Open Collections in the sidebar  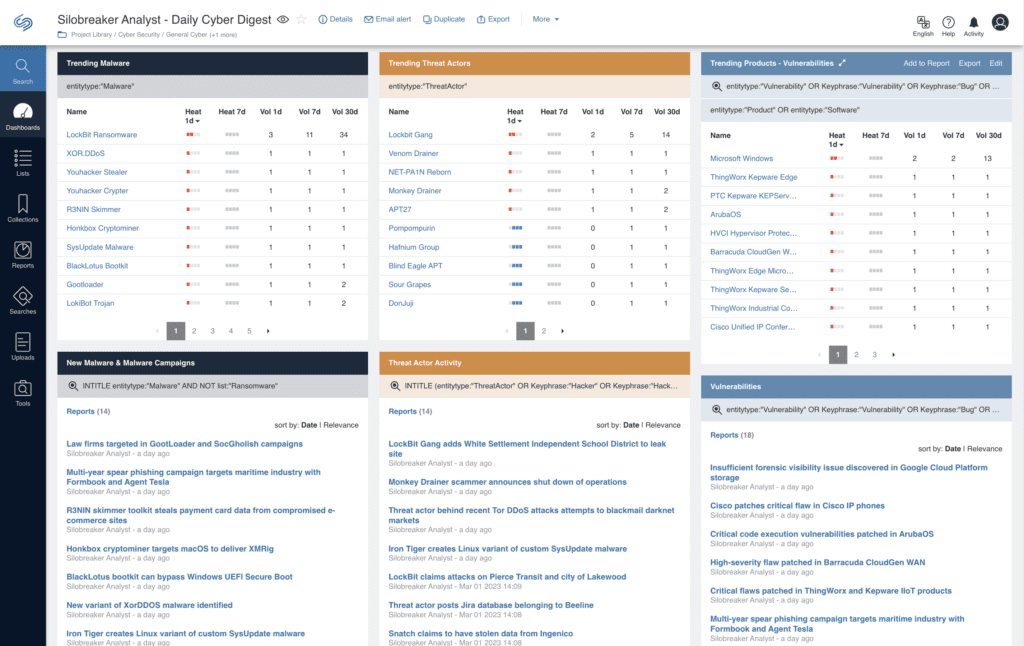tap(23, 208)
